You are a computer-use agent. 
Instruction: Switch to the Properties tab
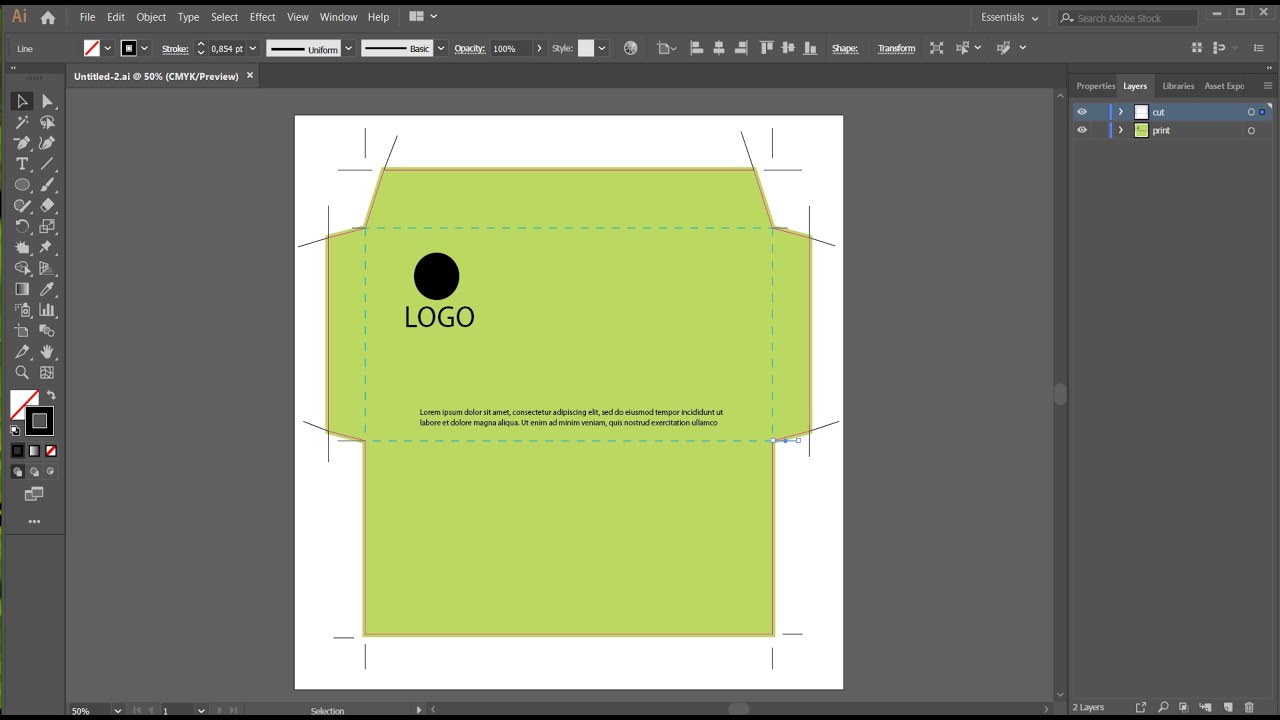tap(1095, 86)
